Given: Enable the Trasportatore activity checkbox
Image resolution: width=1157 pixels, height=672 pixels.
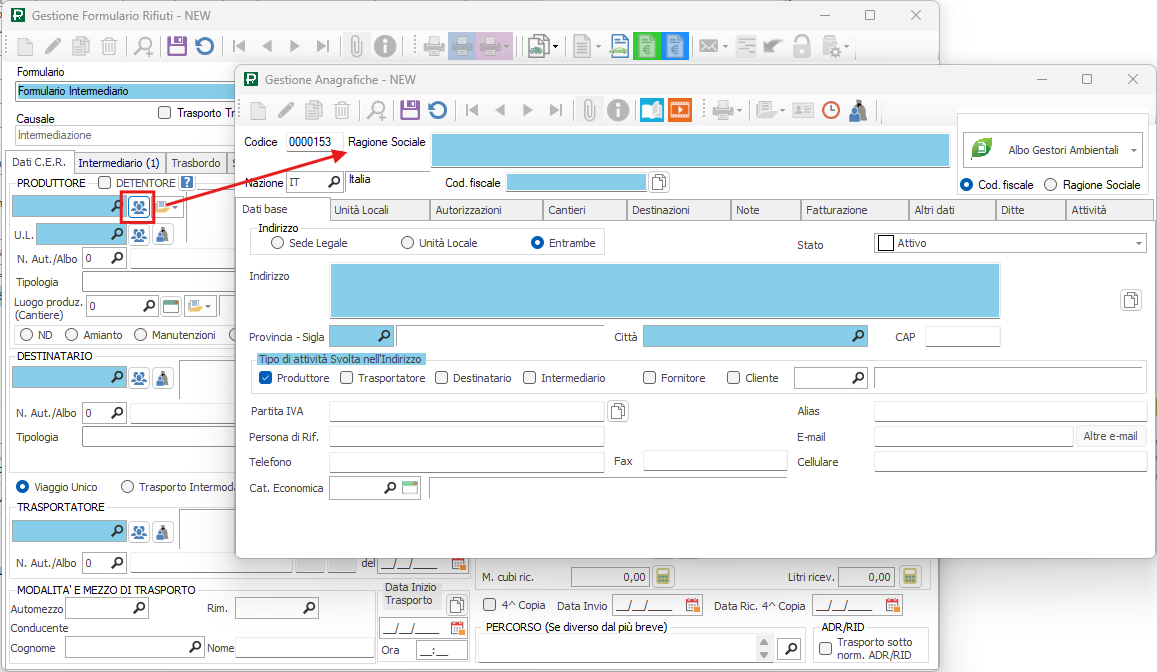Looking at the screenshot, I should (347, 378).
